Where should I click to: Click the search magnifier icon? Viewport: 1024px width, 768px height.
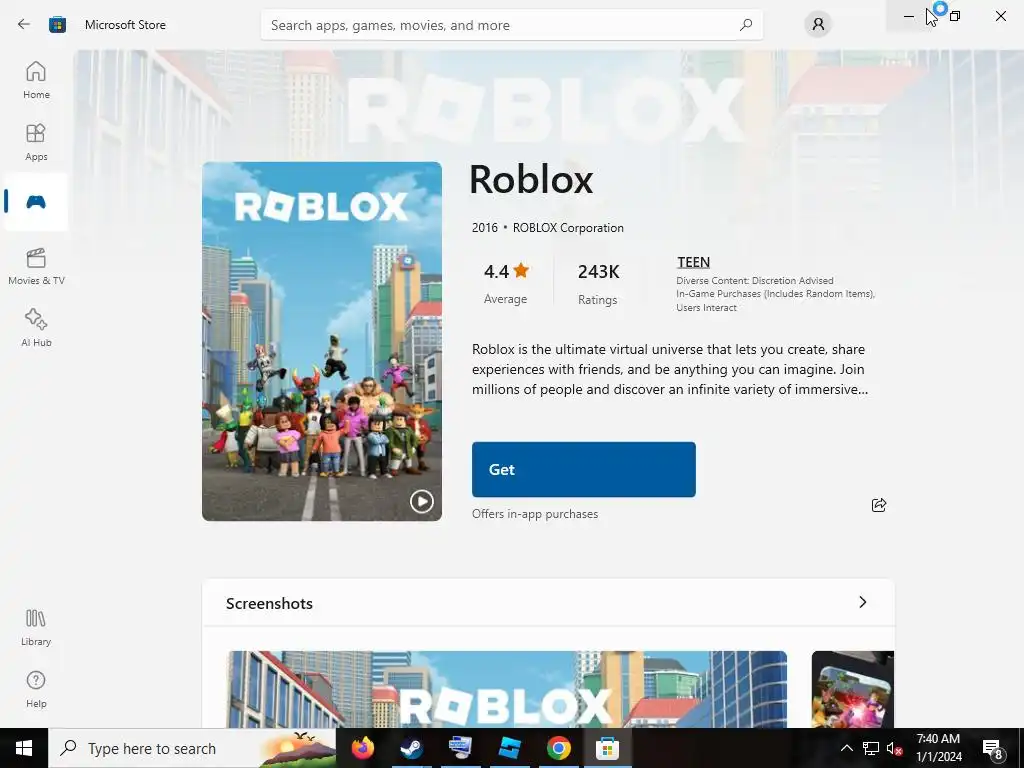745,25
